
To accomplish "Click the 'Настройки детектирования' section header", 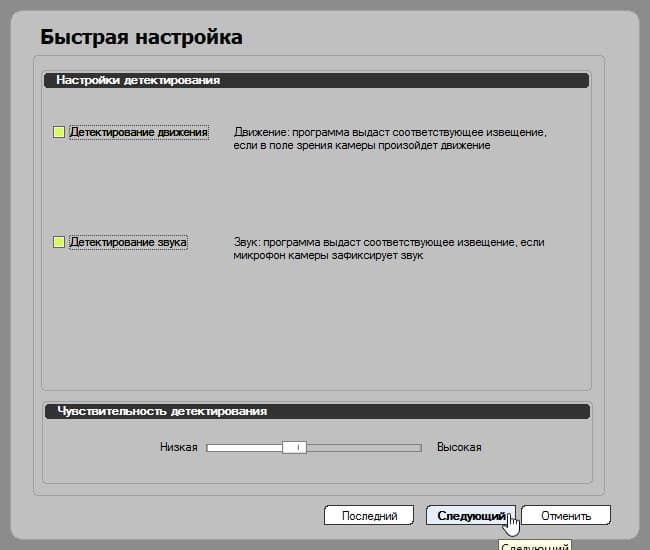I will pos(316,80).
